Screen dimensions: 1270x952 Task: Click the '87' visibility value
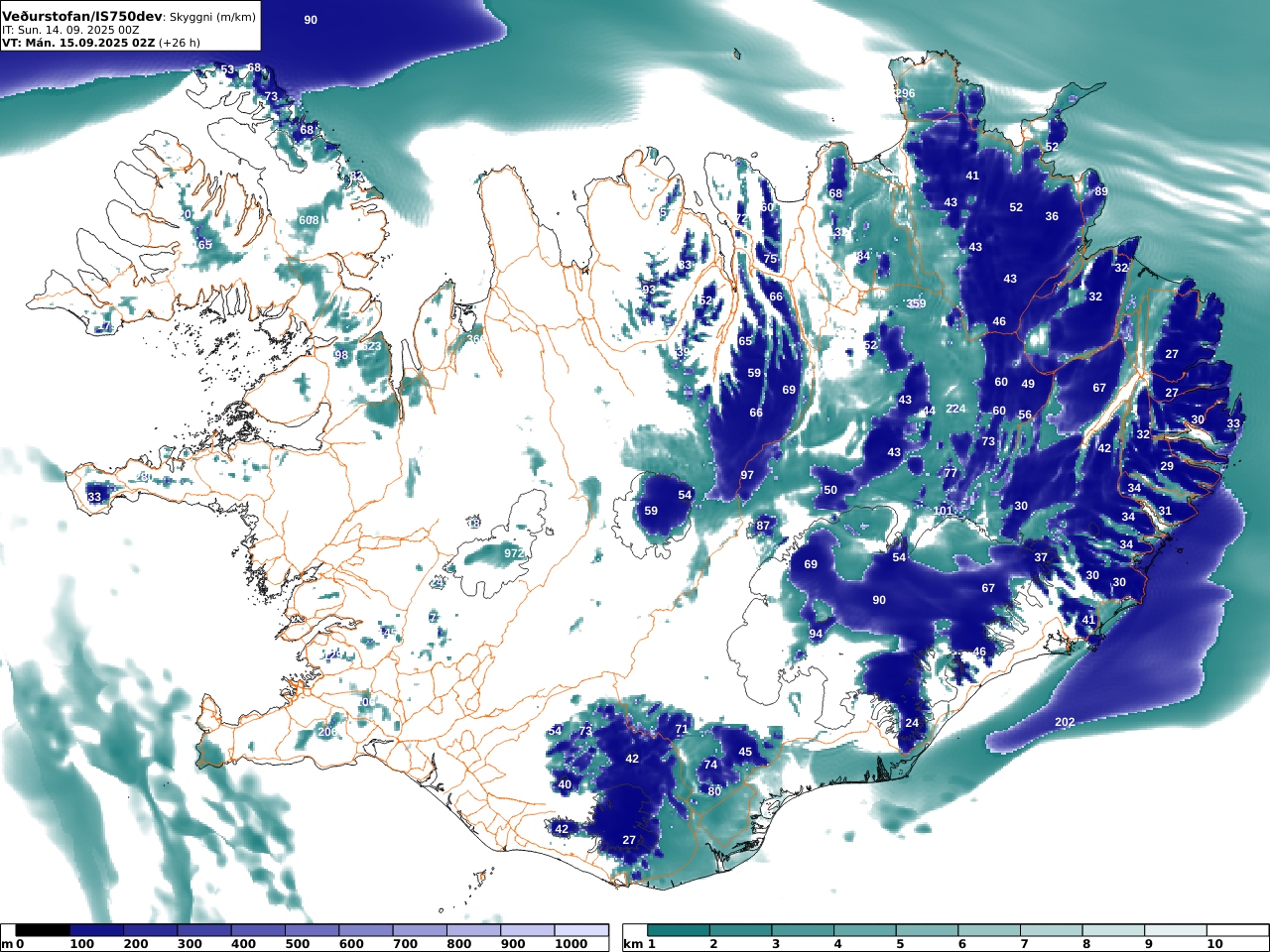tap(763, 526)
